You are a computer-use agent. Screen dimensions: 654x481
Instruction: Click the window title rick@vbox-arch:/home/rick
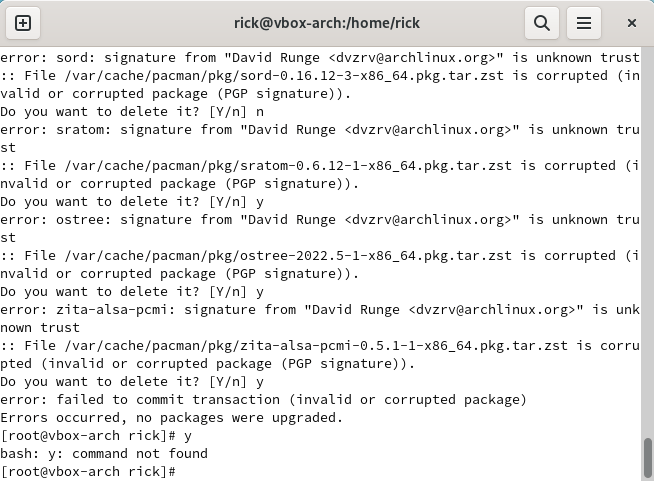click(x=327, y=23)
